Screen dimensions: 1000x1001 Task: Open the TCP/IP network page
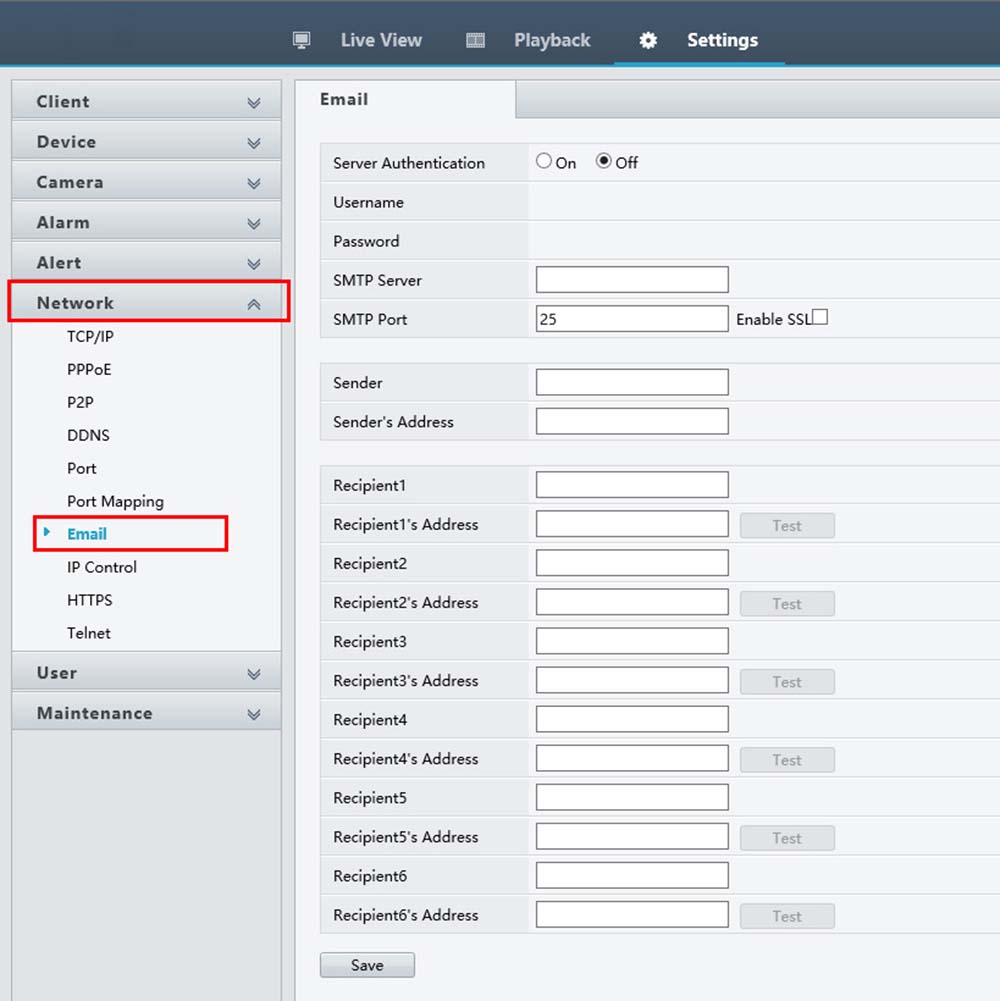pos(90,336)
